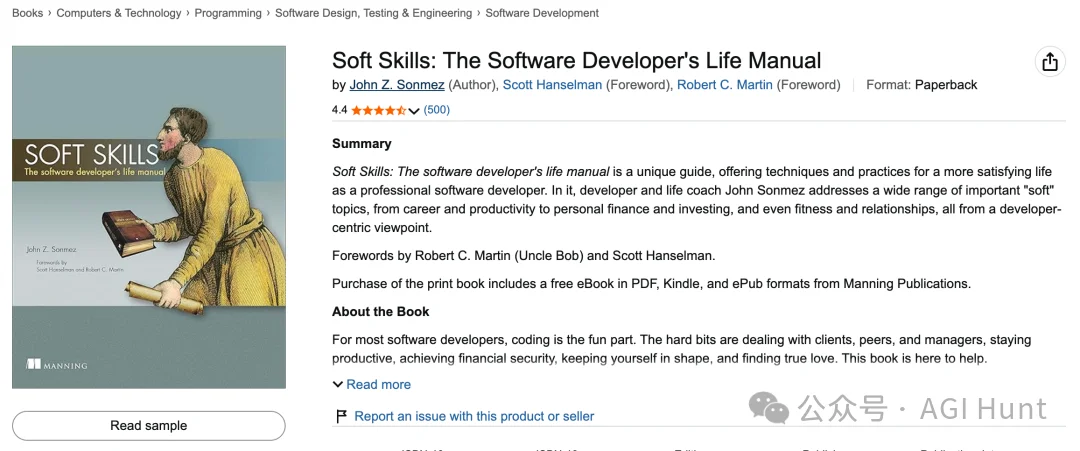This screenshot has height=451, width=1080.
Task: Click the Read sample button
Action: tap(149, 426)
